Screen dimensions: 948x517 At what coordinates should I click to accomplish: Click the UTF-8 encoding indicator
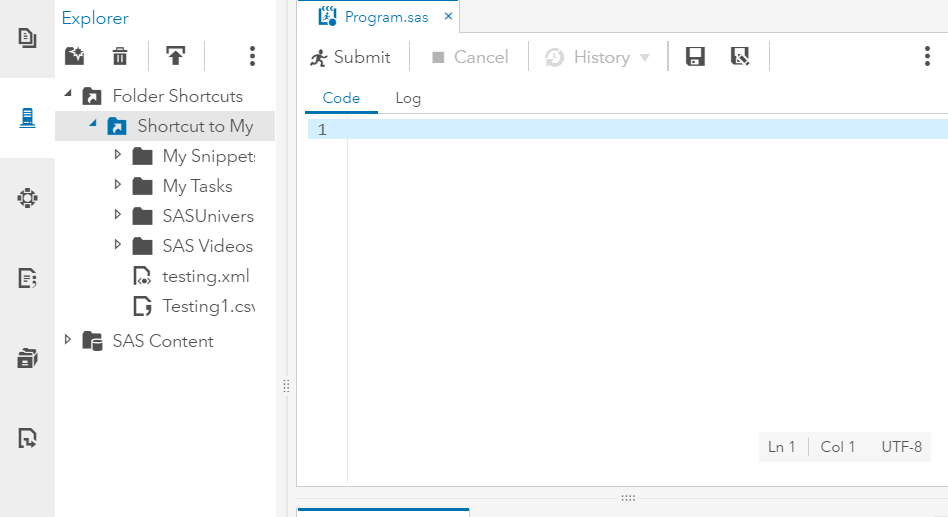(901, 447)
